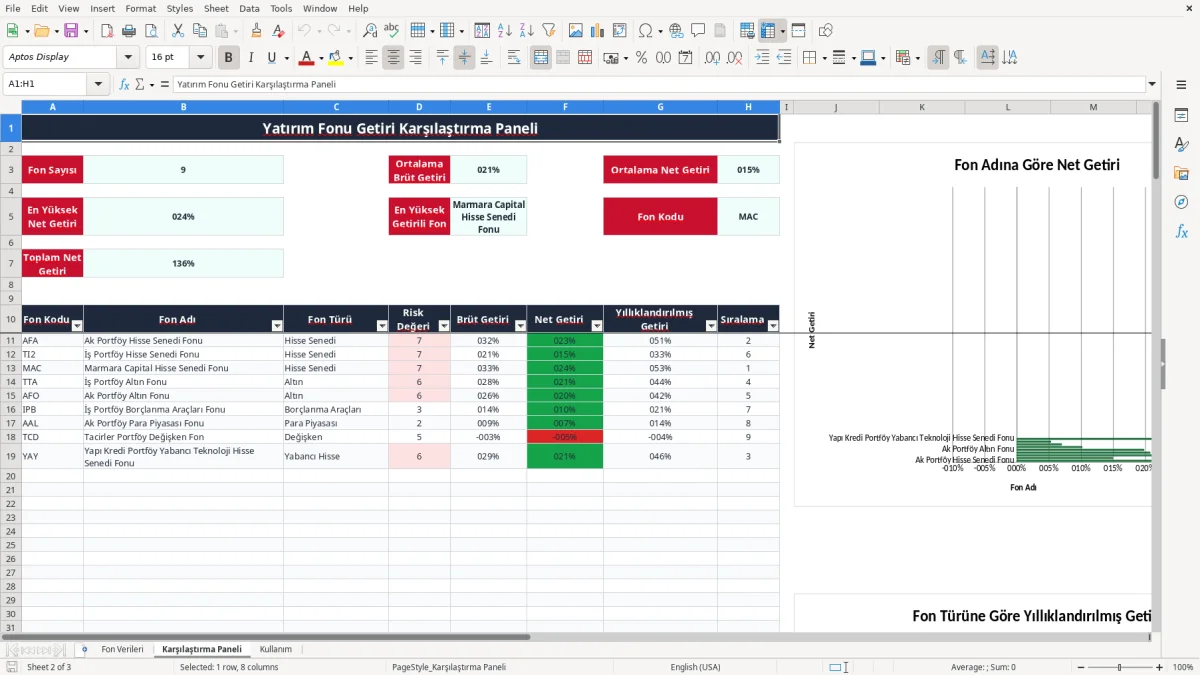Open the sidebar Navigator compass icon
Image resolution: width=1200 pixels, height=675 pixels.
tap(1181, 202)
